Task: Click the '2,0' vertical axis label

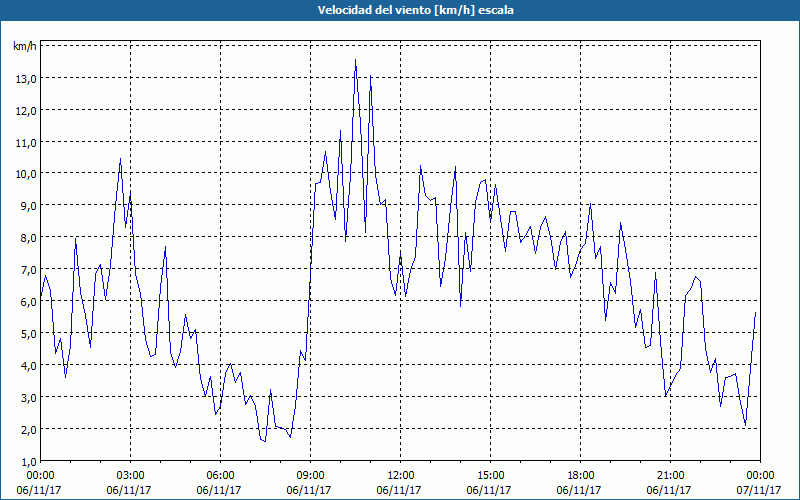Action: [29, 429]
